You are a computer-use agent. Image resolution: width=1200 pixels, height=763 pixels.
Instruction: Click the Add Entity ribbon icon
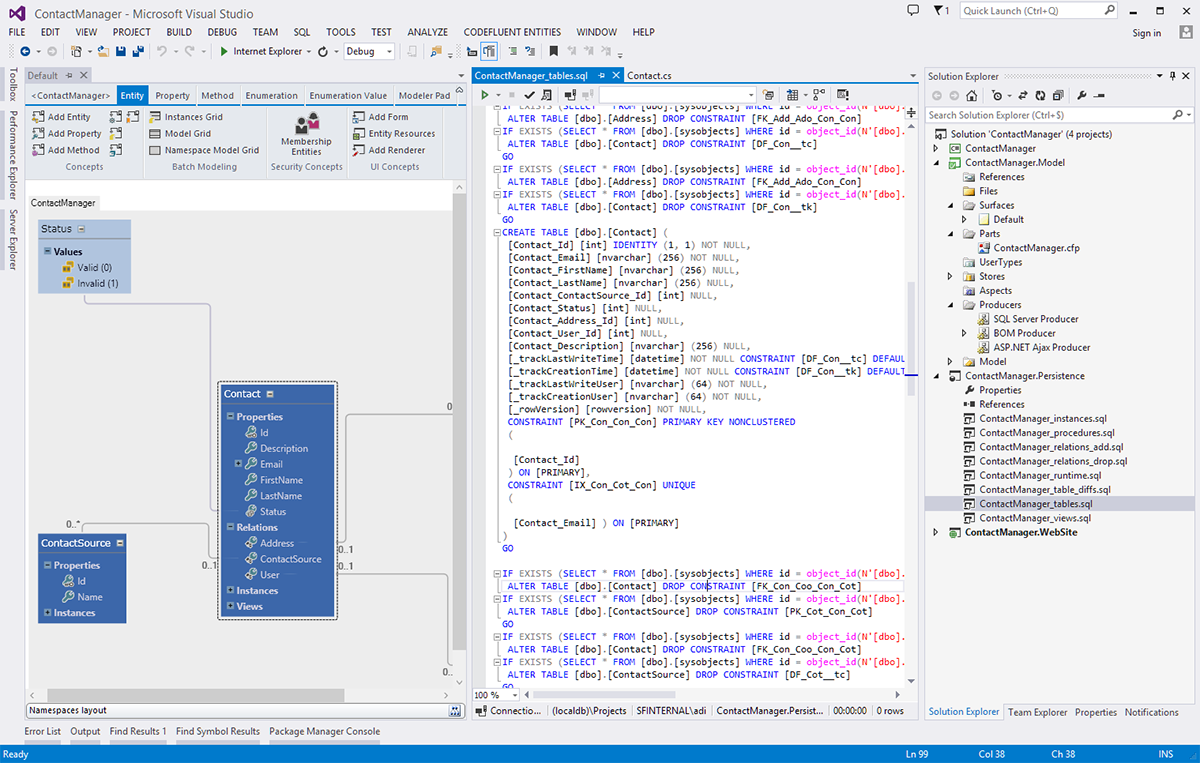(x=39, y=117)
